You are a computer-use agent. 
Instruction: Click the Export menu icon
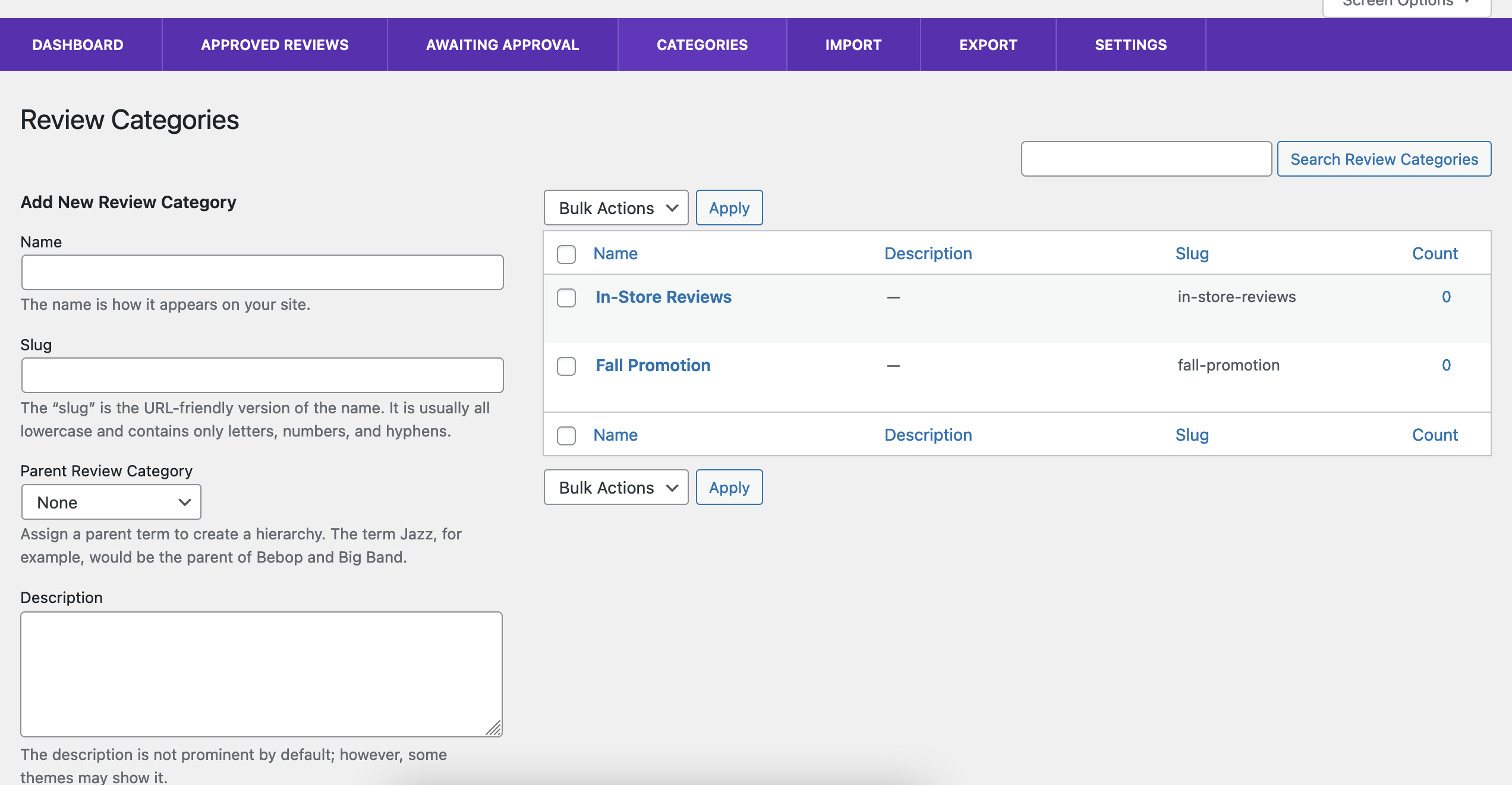tap(988, 44)
